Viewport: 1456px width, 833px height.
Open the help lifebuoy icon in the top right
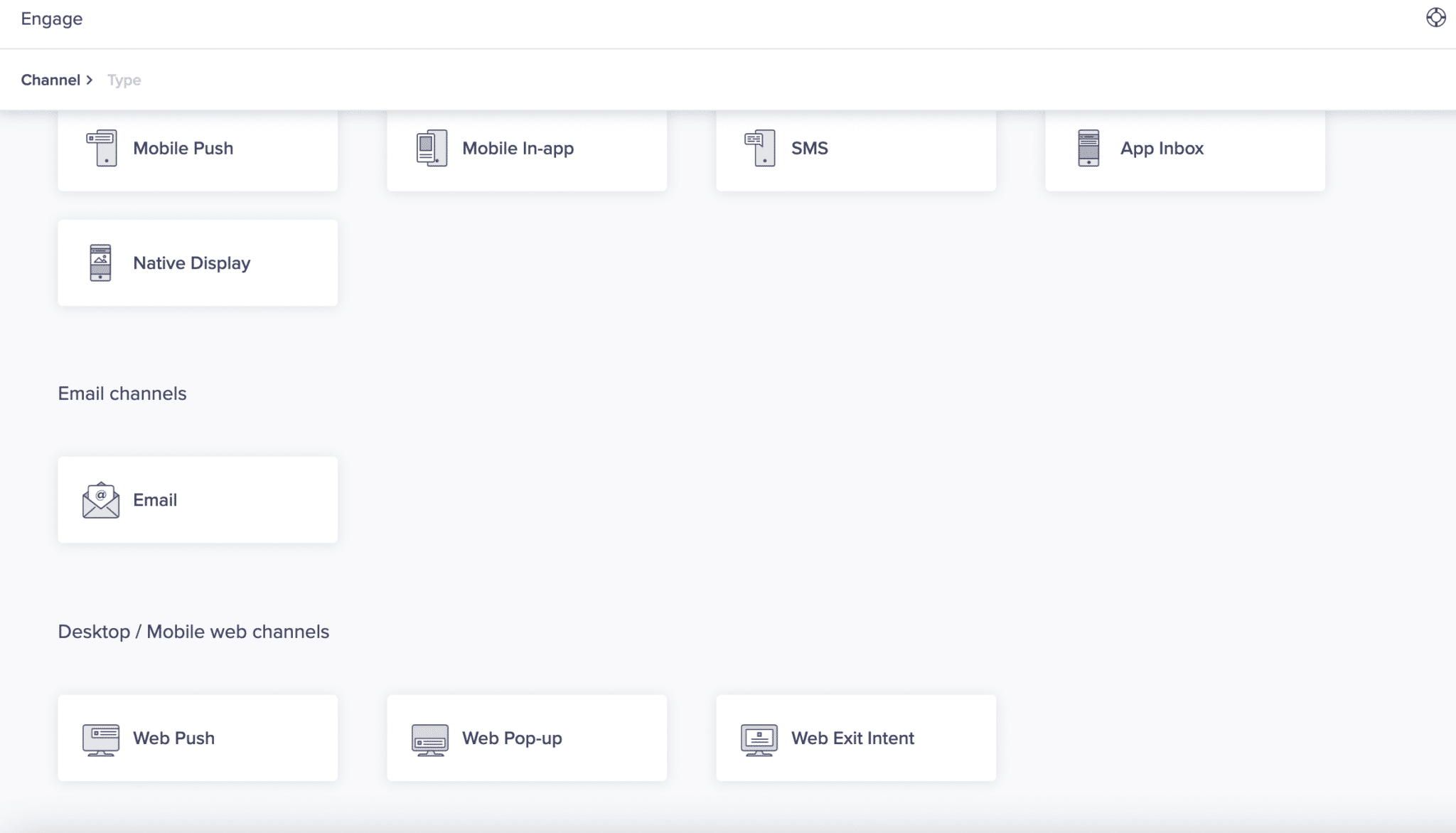(1438, 18)
